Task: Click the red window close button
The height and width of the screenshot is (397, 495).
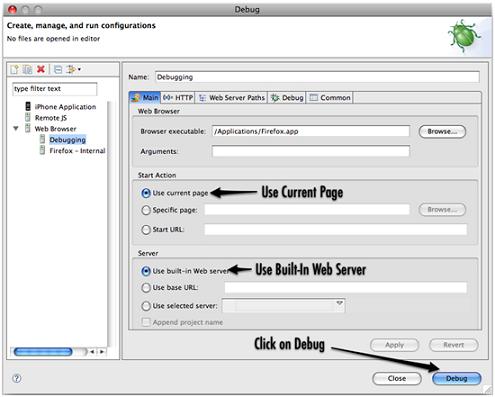Action: 12,9
